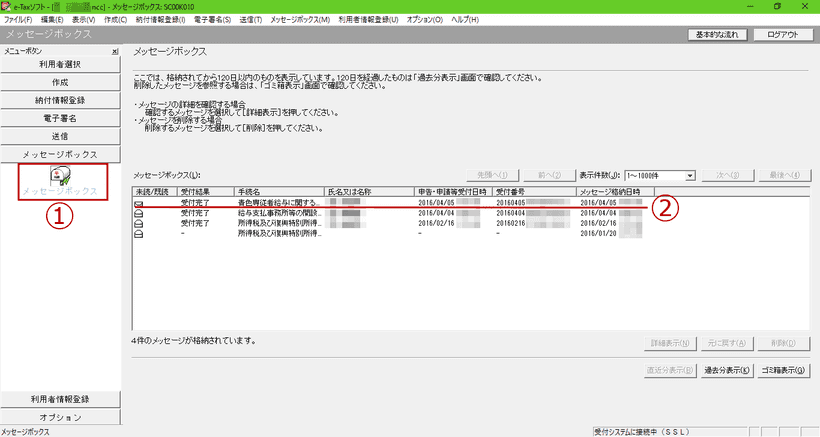This screenshot has height=437, width=820.
Task: Select 作成 in the menu panel
Action: [x=60, y=83]
